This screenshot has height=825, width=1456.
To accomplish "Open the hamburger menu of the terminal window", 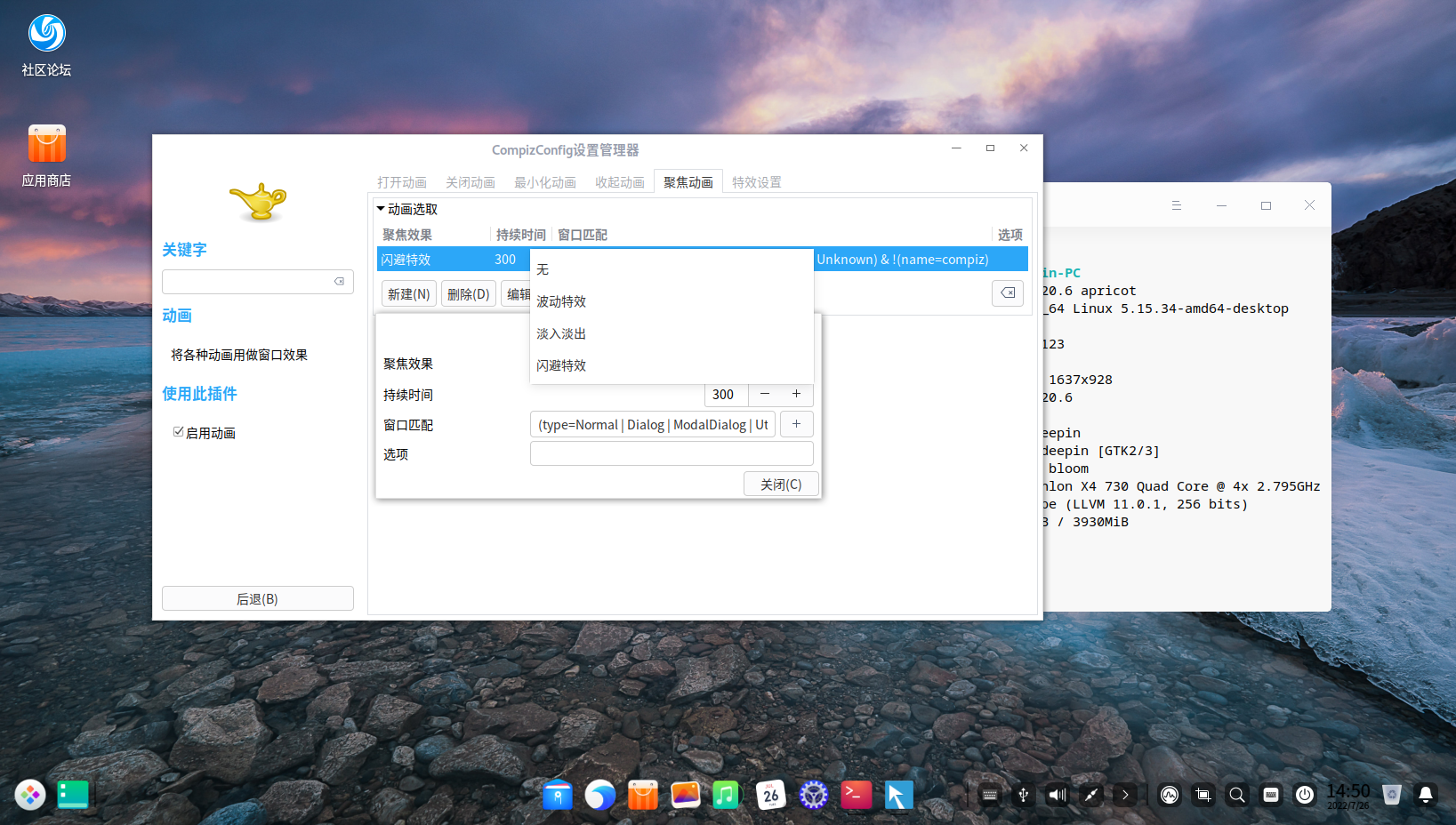I will pos(1177,205).
